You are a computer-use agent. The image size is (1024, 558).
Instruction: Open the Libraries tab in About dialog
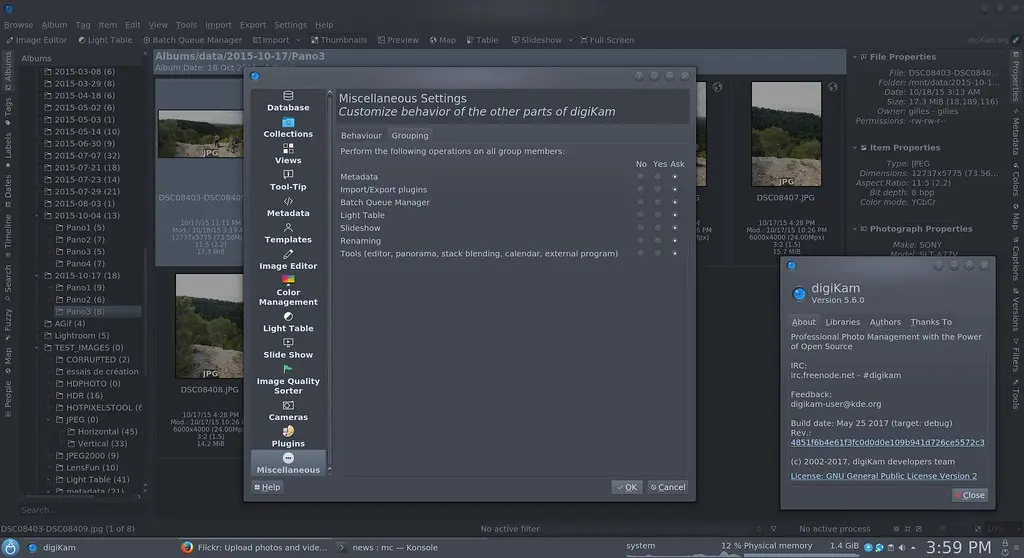(842, 322)
